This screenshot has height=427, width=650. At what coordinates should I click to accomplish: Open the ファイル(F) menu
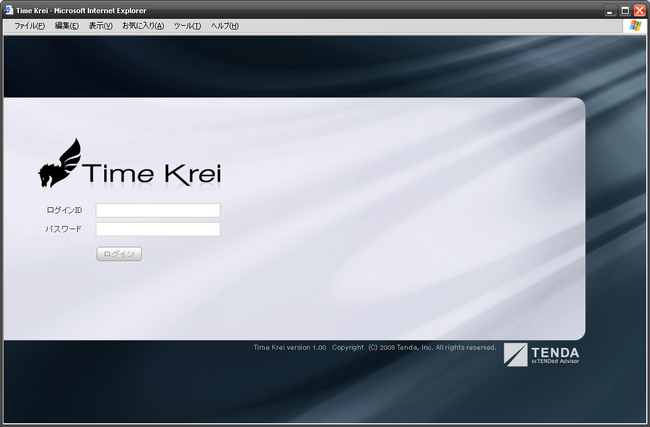[29, 26]
